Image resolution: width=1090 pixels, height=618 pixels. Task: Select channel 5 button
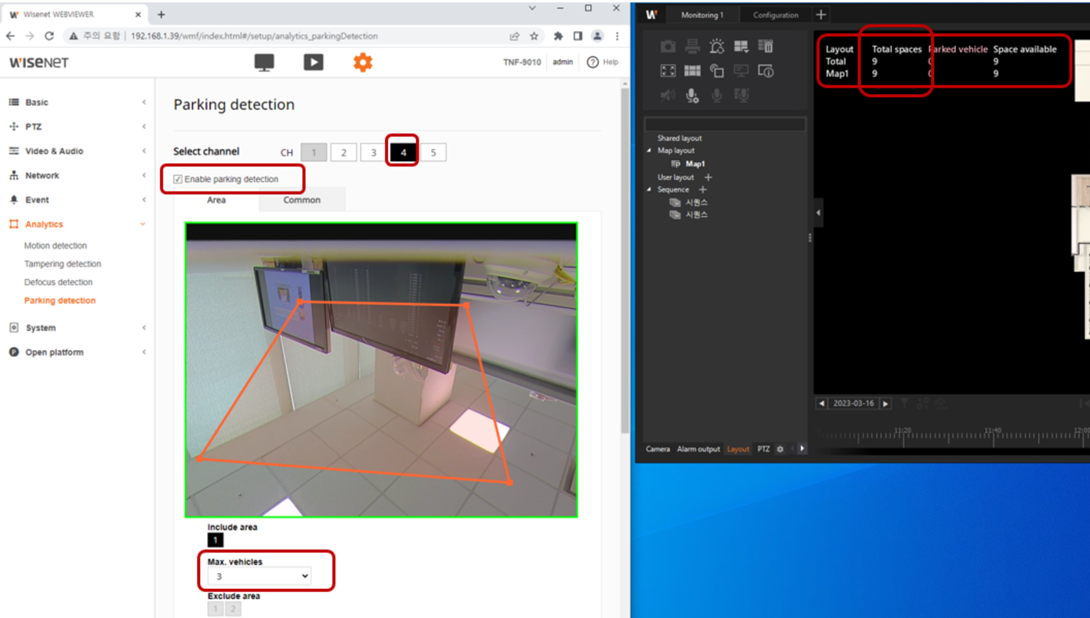pyautogui.click(x=433, y=152)
